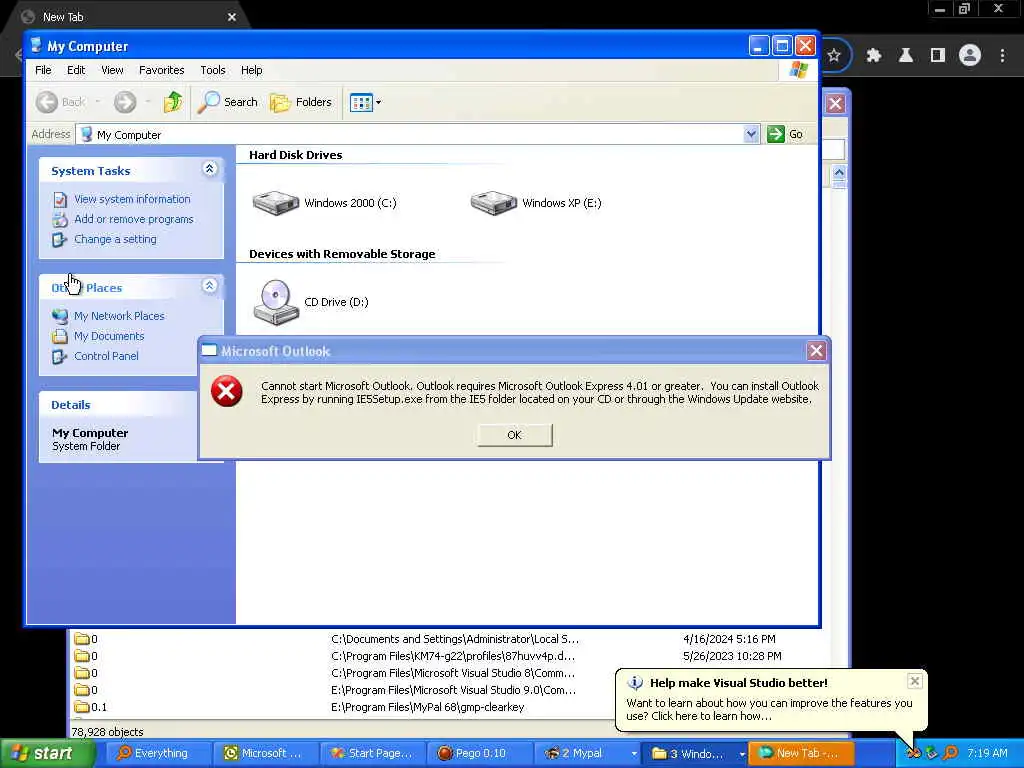Click the Go button
The image size is (1024, 768).
[x=786, y=135]
